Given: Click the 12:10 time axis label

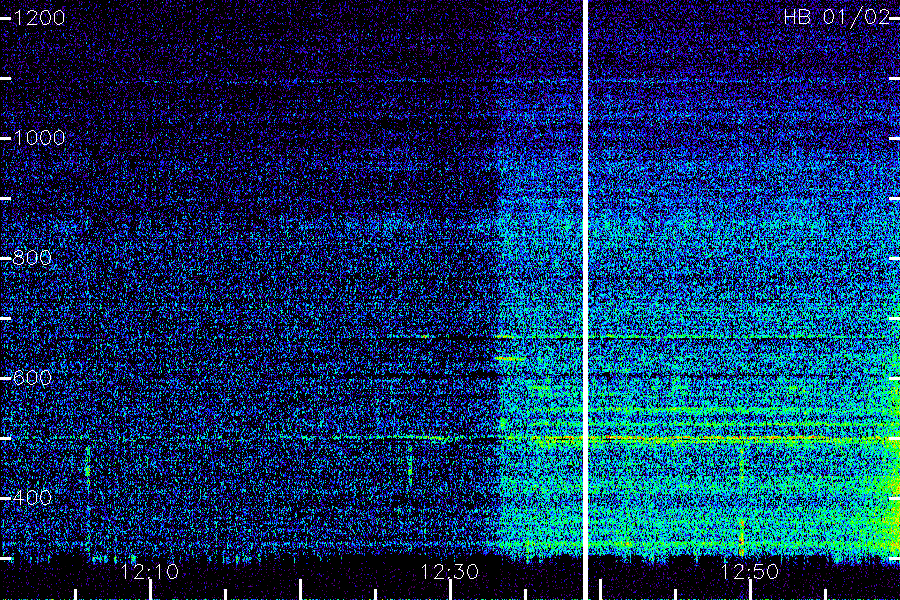Looking at the screenshot, I should tap(150, 572).
